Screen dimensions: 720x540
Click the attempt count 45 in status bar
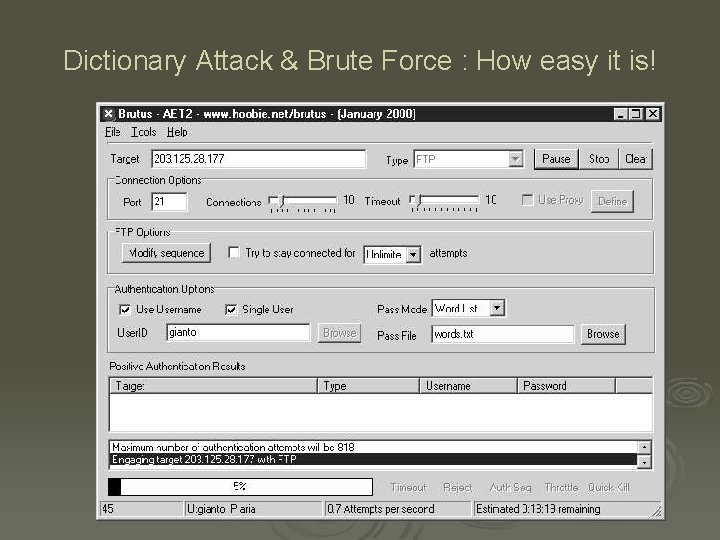[141, 509]
